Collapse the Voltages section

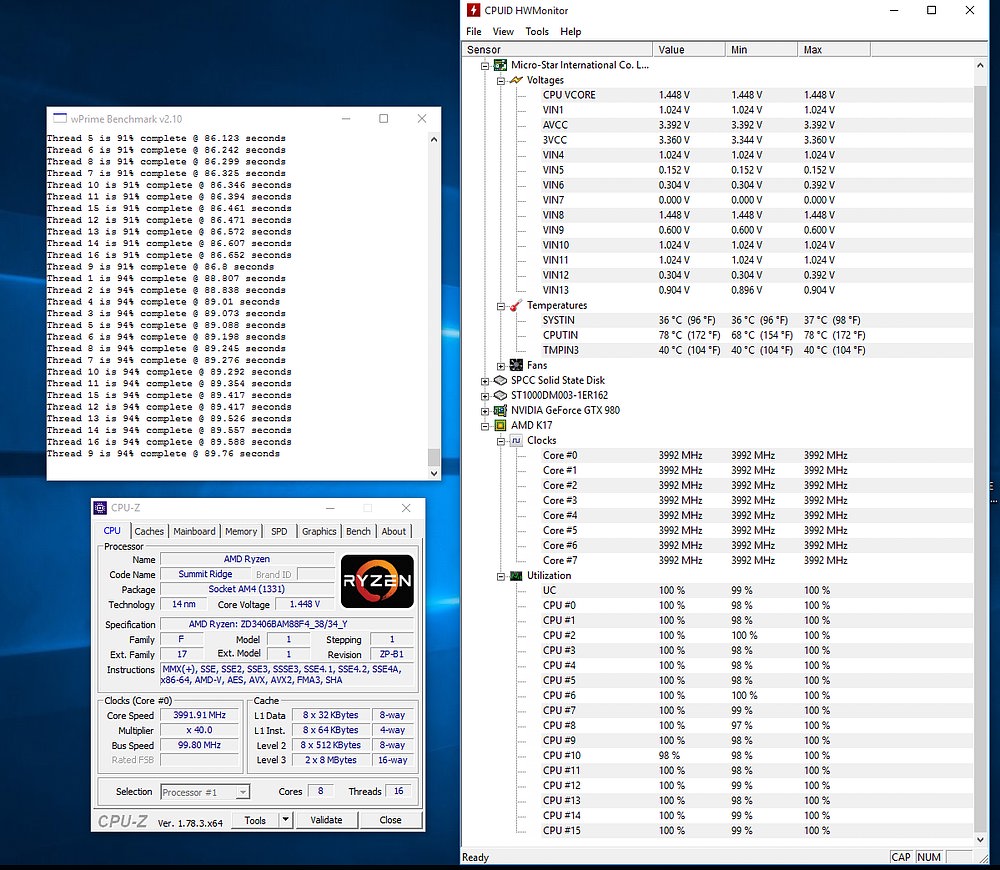coord(501,81)
